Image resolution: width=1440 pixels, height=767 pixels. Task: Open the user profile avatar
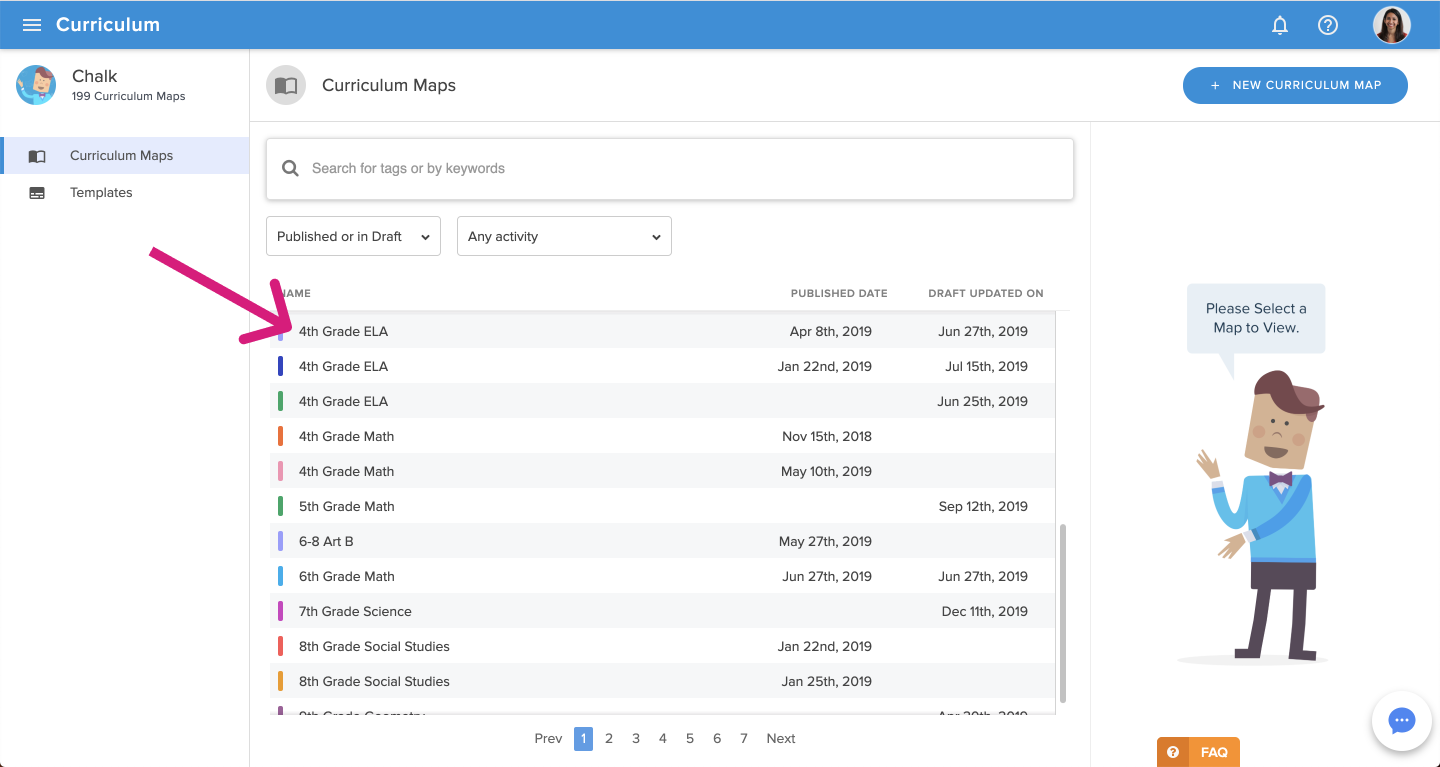(x=1391, y=25)
